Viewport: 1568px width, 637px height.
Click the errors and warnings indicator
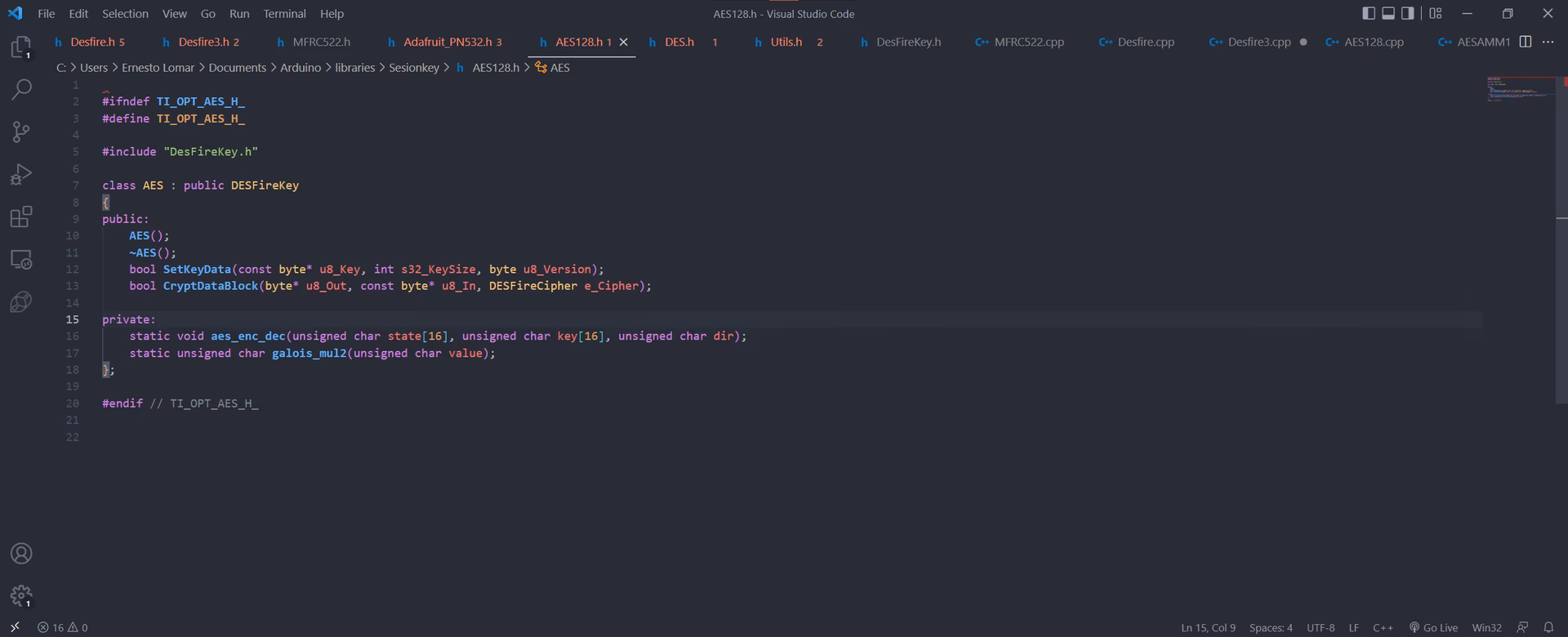(63, 627)
